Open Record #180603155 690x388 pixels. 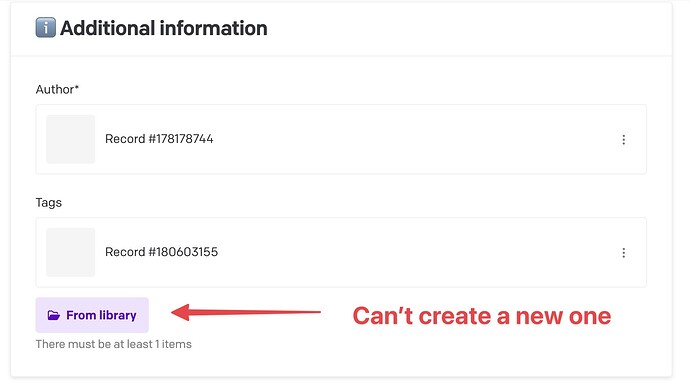click(x=161, y=252)
